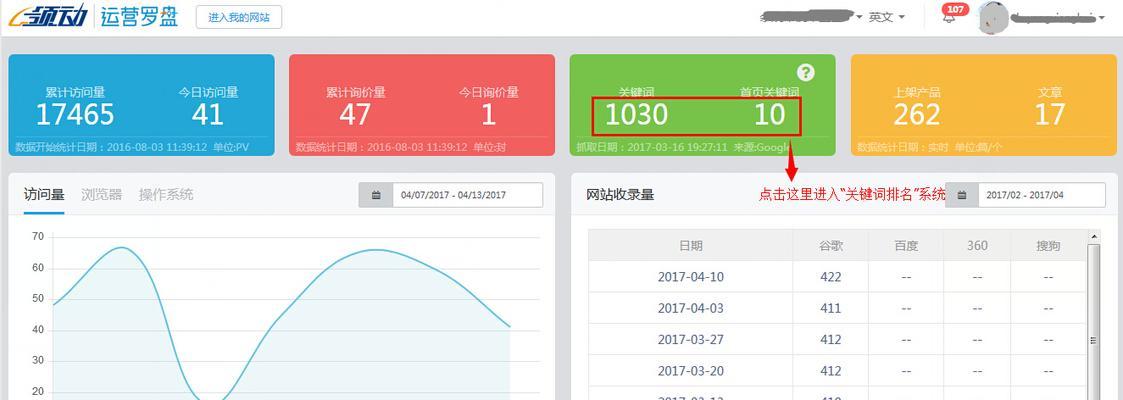Click the 上架产品 value 262
1123x400 pixels.
[x=917, y=114]
